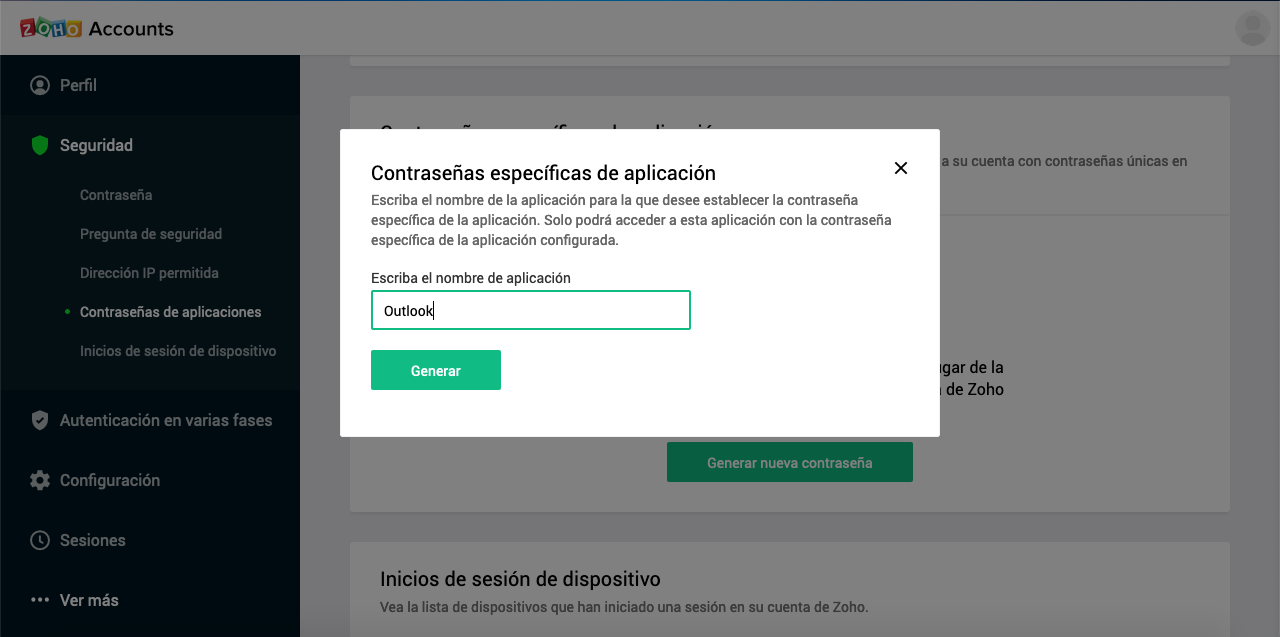Open the user avatar menu

click(1252, 28)
